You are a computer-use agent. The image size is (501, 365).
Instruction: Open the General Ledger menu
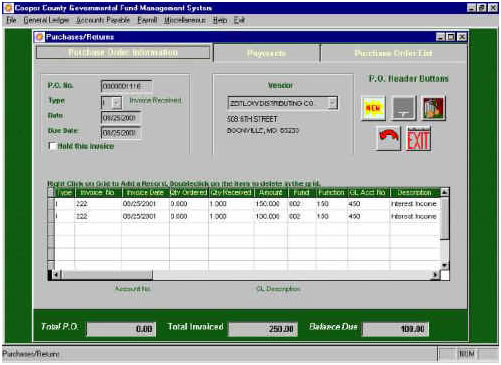tap(46, 20)
